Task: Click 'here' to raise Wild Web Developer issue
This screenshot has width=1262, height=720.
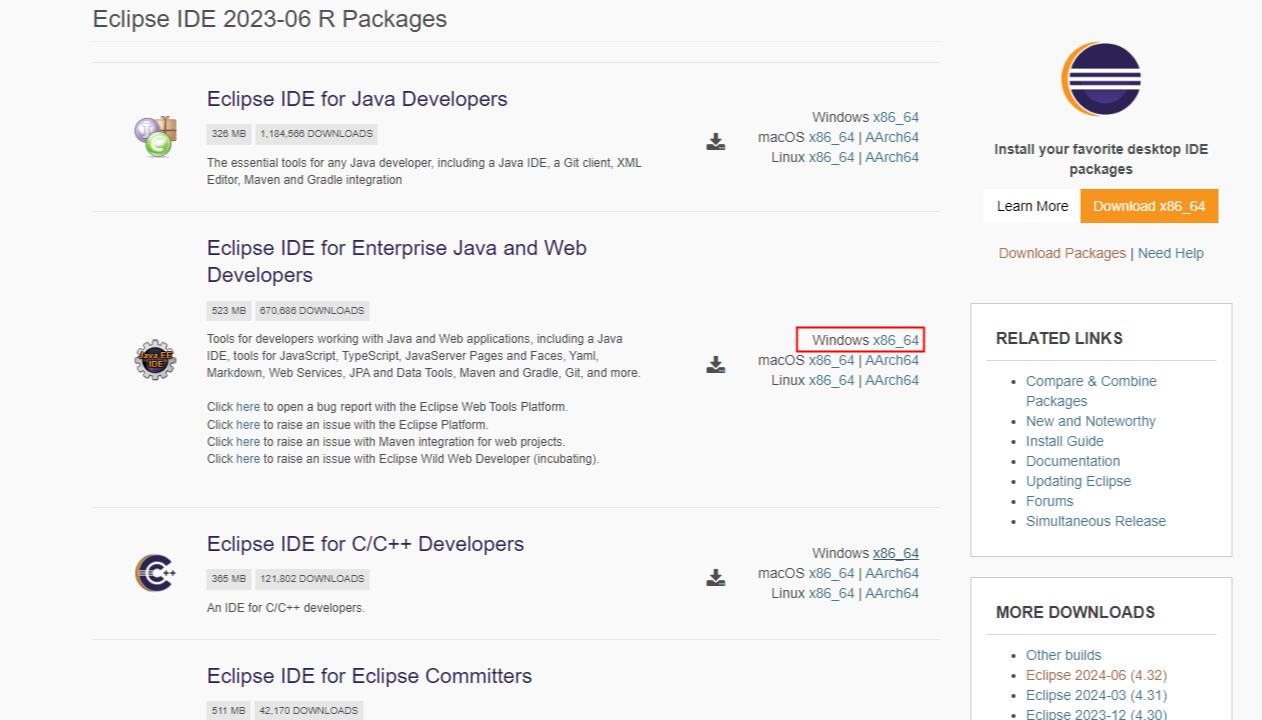Action: coord(248,458)
